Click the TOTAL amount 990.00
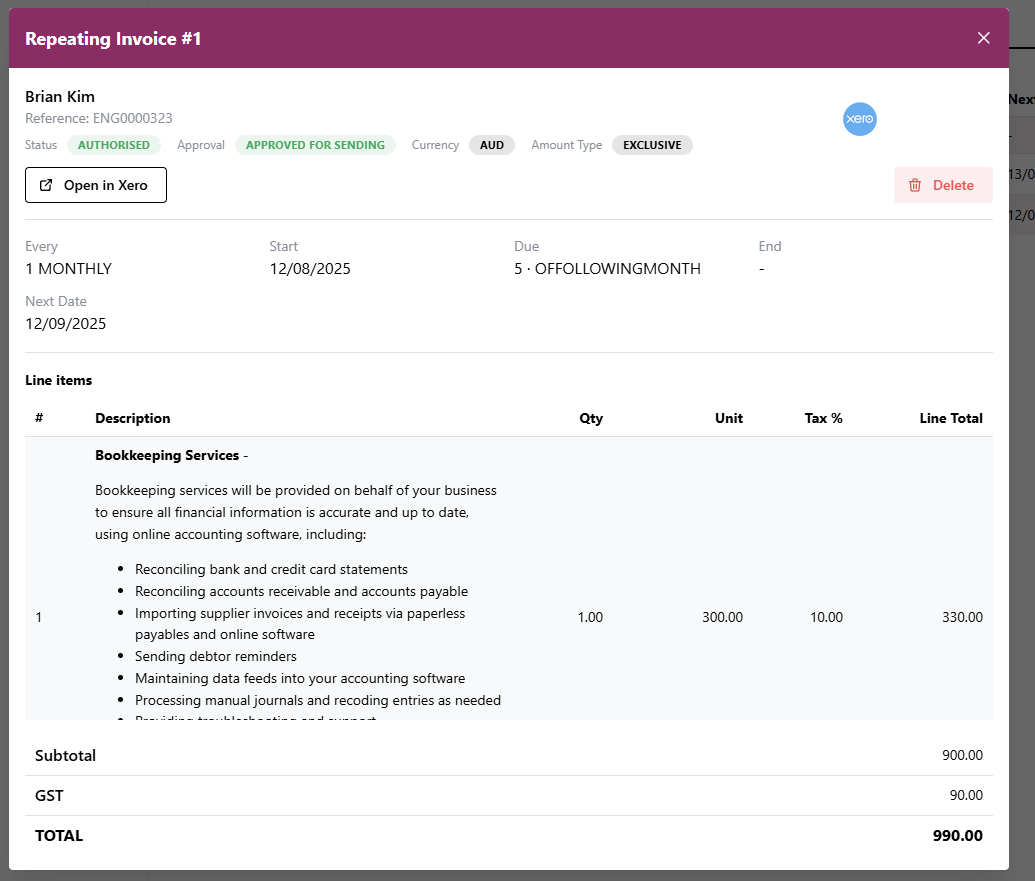The width and height of the screenshot is (1035, 881). coord(957,836)
